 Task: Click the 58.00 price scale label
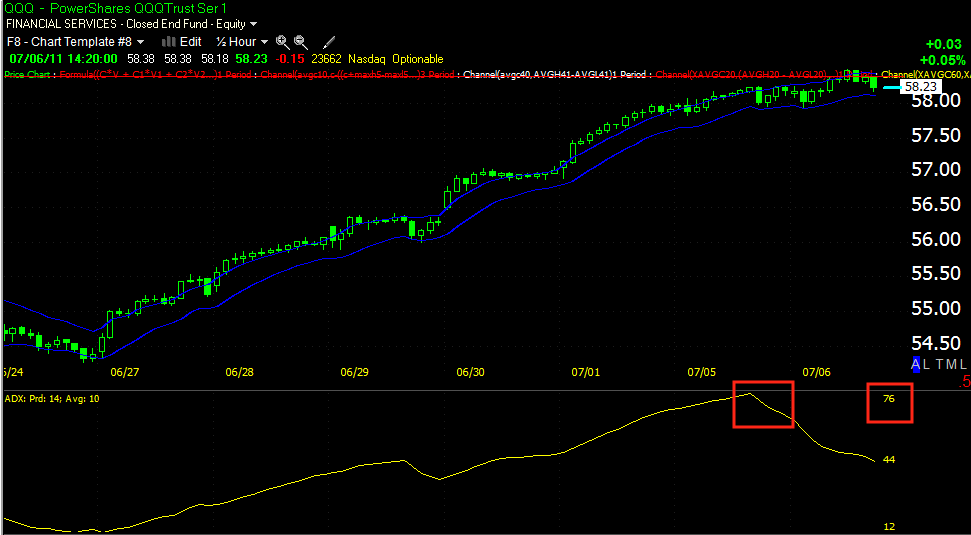pyautogui.click(x=936, y=100)
